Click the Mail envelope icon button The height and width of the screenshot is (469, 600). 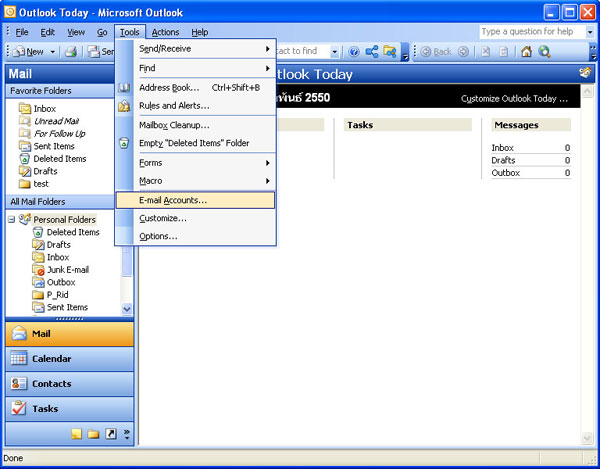tap(19, 333)
